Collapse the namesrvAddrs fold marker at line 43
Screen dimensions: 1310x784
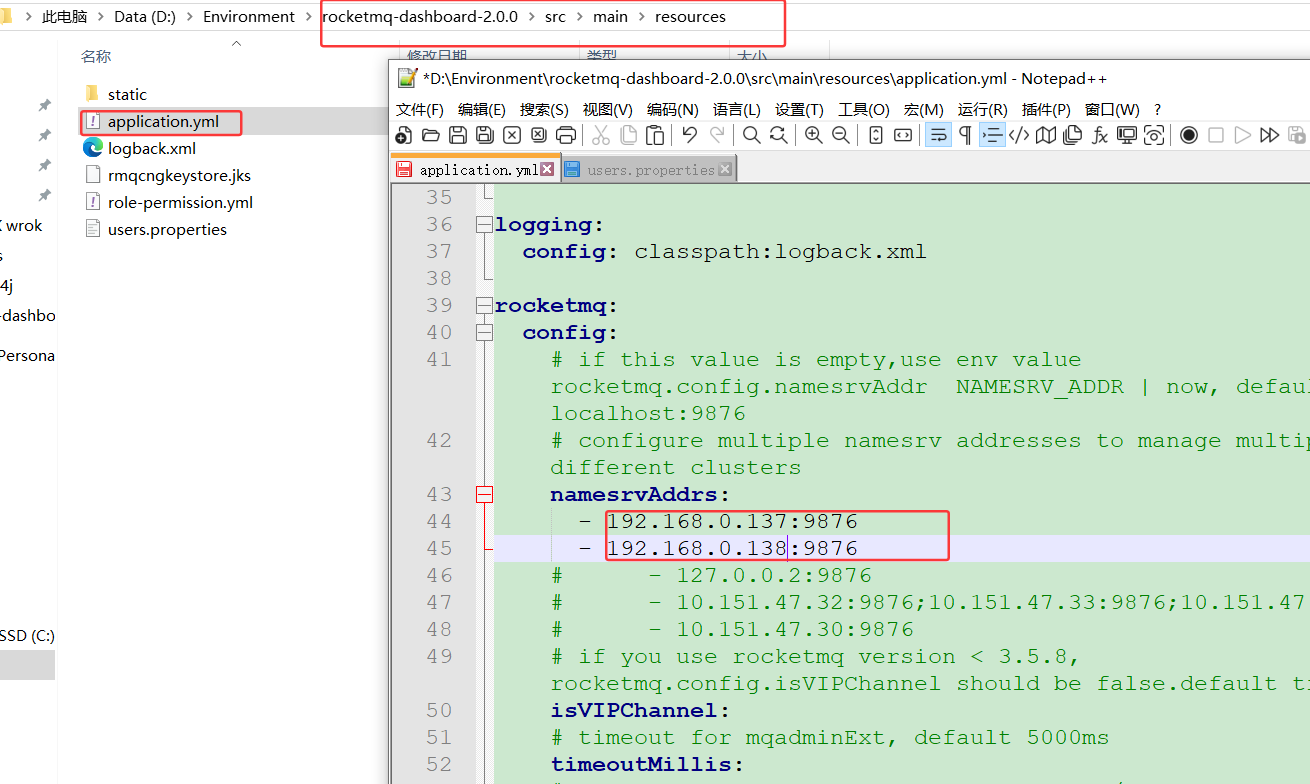pos(485,494)
